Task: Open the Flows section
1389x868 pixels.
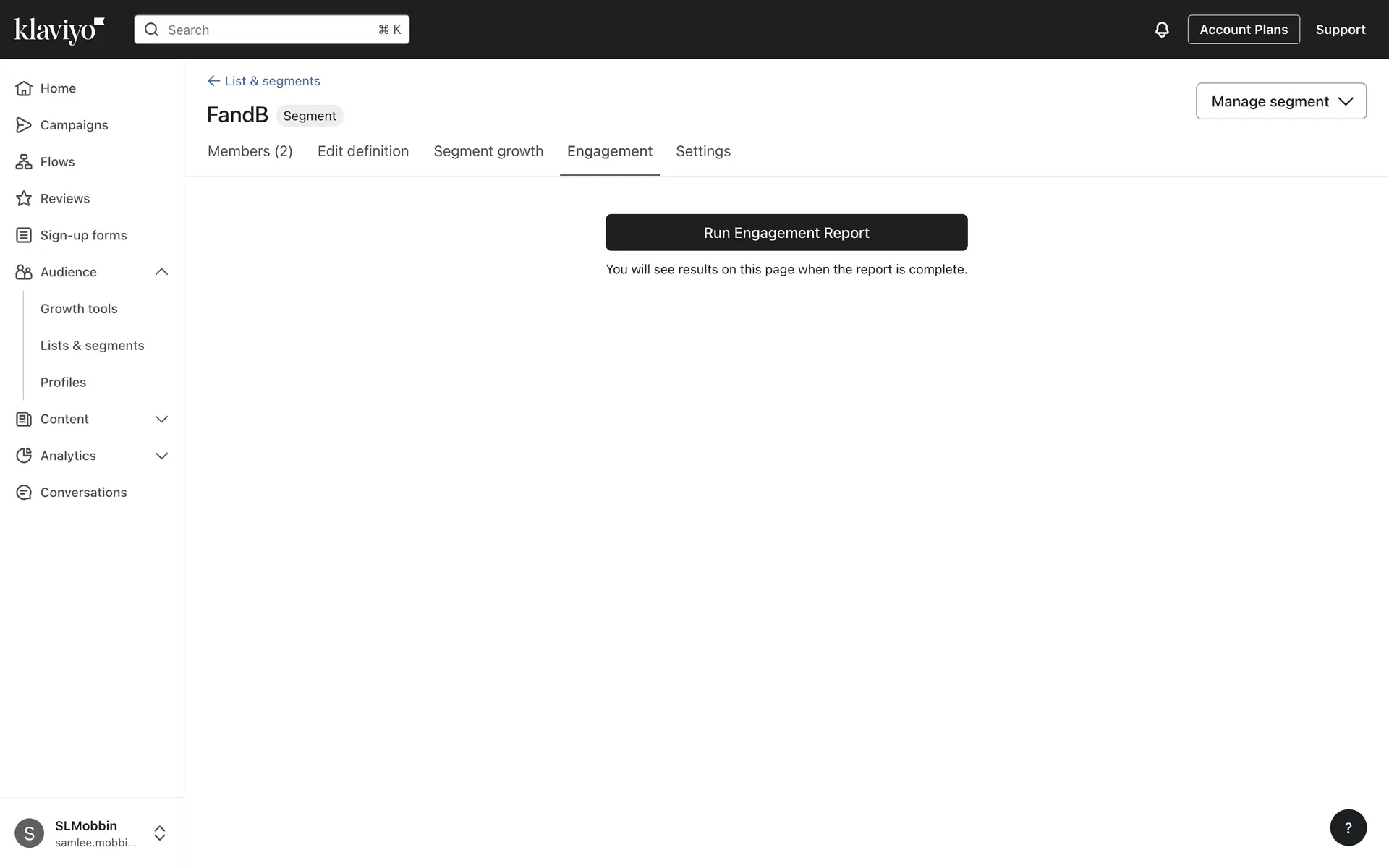Action: 57,162
